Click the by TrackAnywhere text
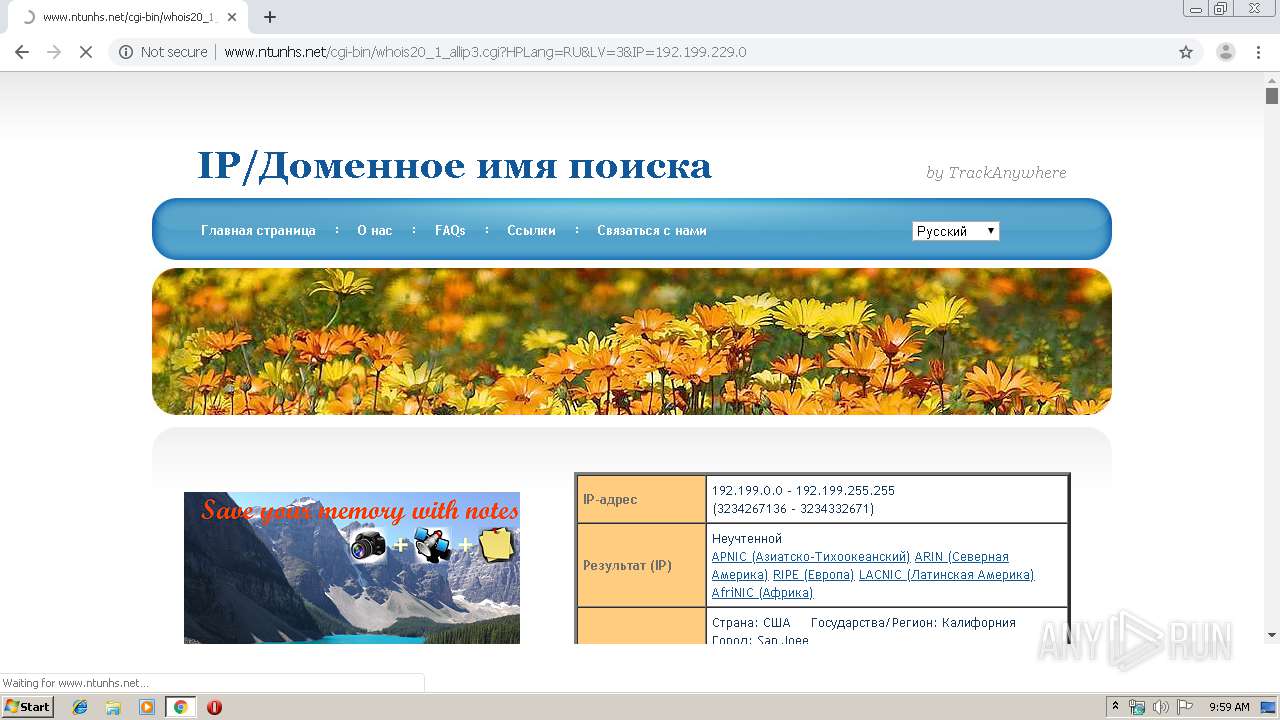The image size is (1280, 720). pos(996,173)
